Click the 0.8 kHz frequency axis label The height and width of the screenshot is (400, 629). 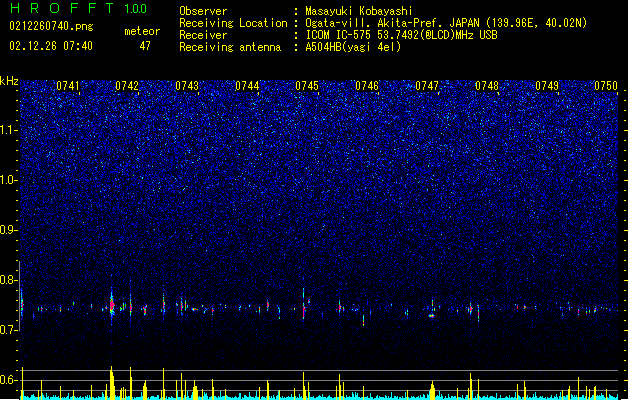click(x=8, y=280)
